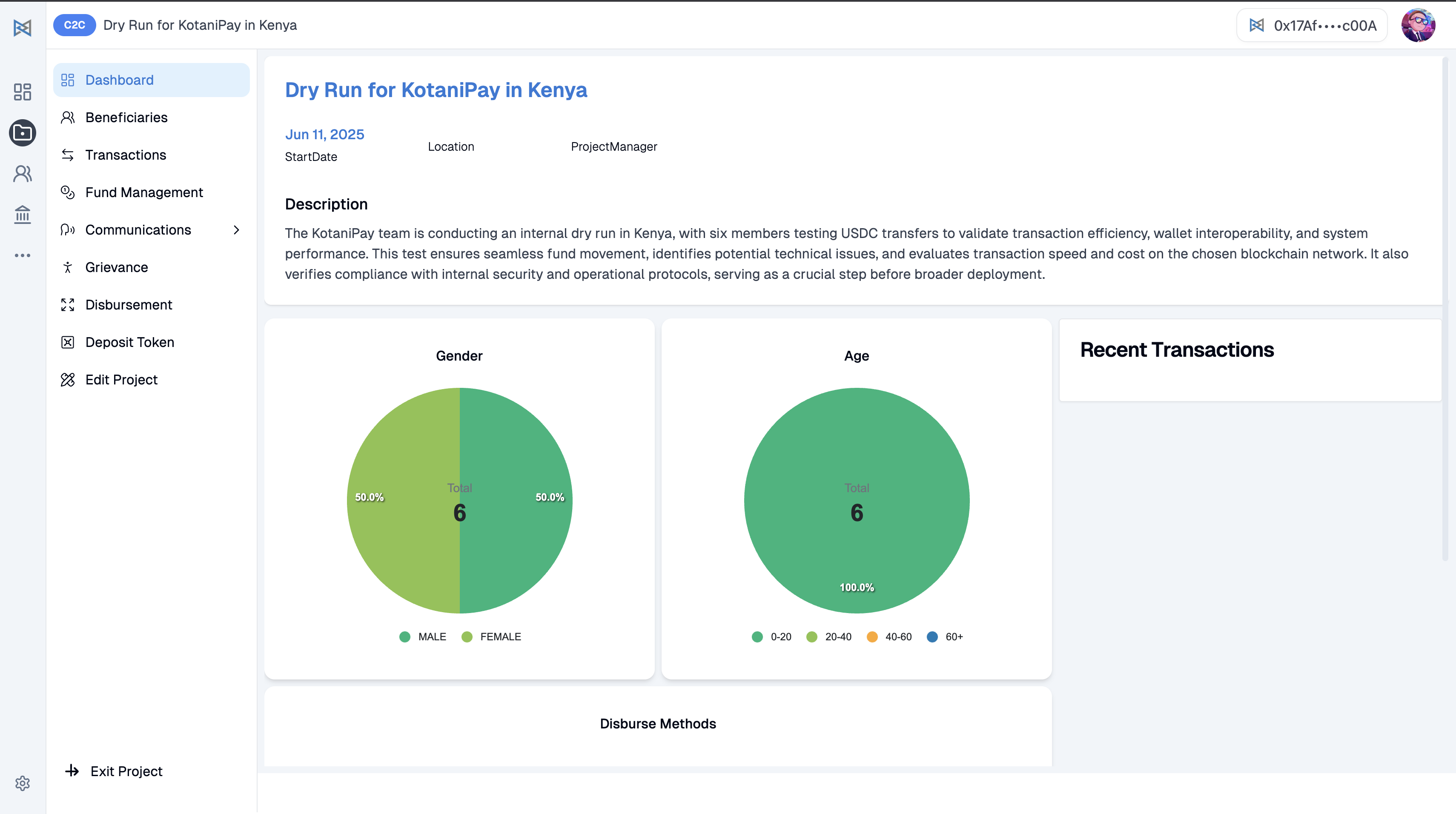Screen dimensions: 1456x814
Task: Toggle 40-60 legend swatch in Age chart
Action: tap(872, 637)
